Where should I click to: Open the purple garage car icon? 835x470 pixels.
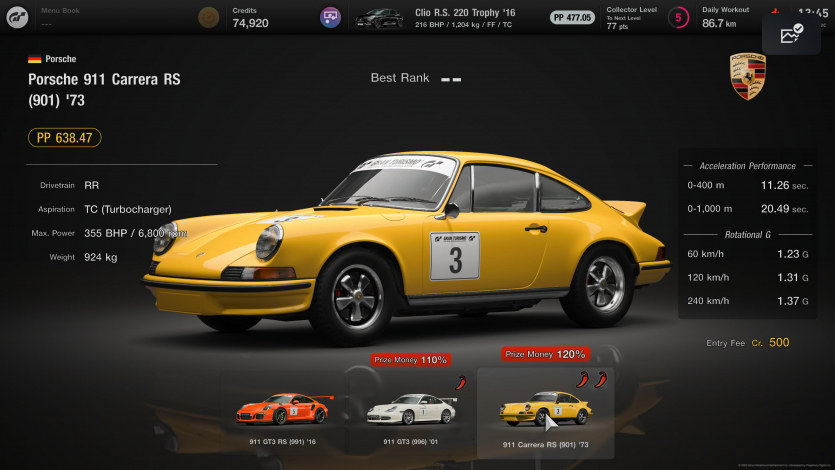click(330, 17)
